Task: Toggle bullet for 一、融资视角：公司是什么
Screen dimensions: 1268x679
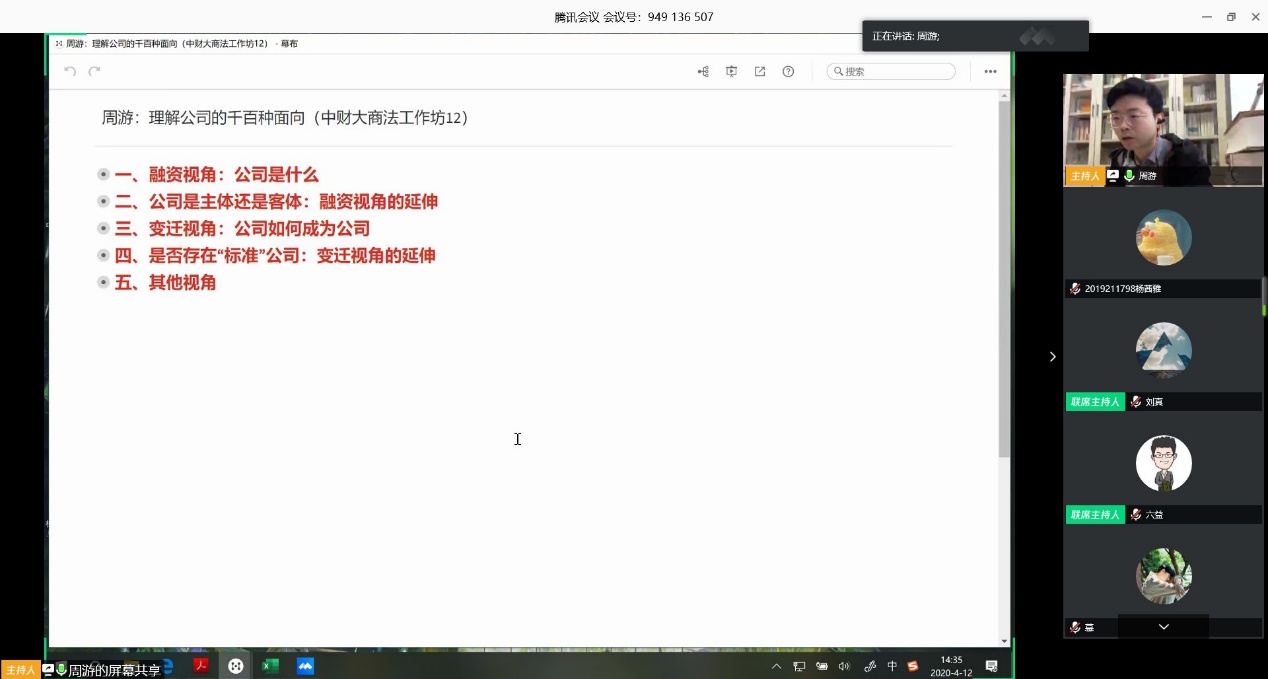Action: pyautogui.click(x=103, y=175)
